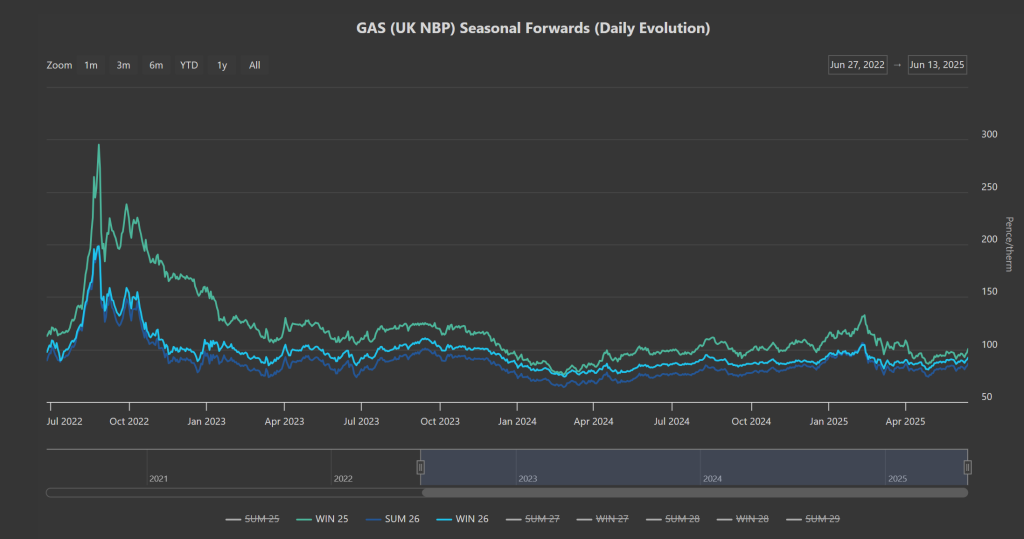Edit the Jun 27, 2022 start date

[x=857, y=65]
